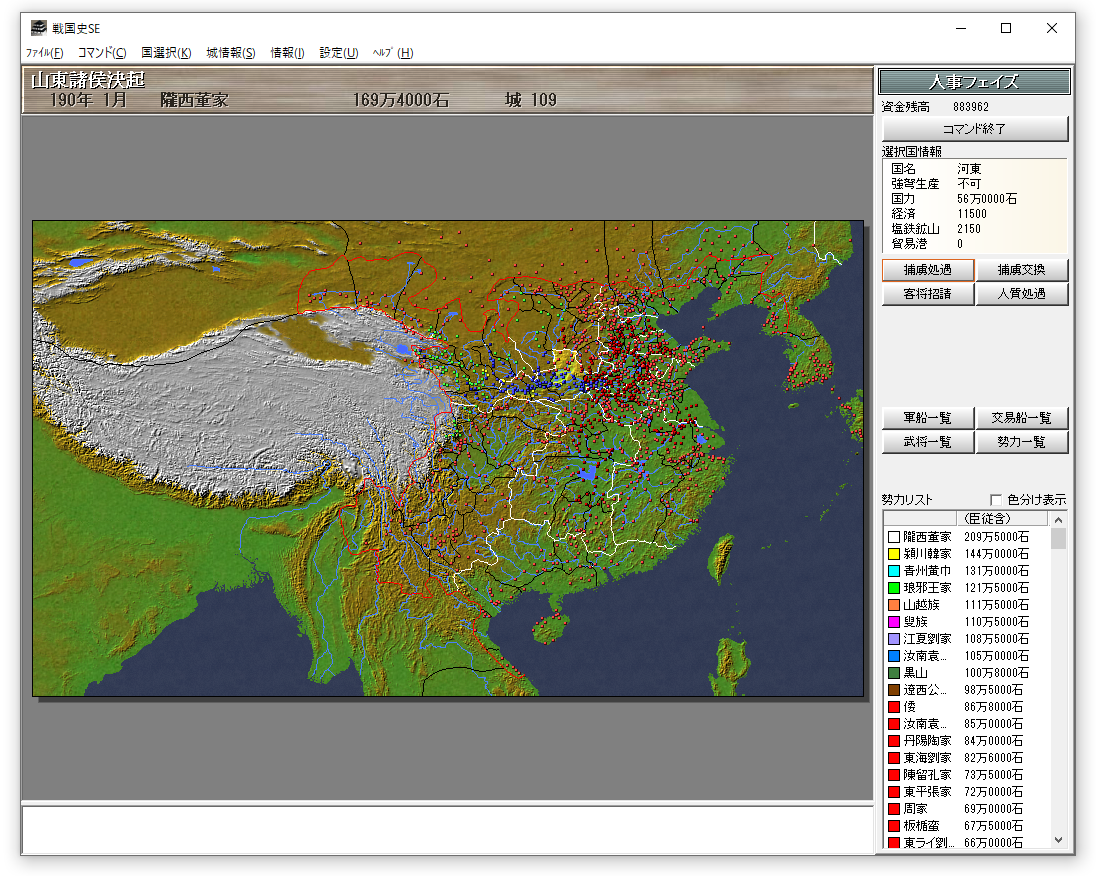Open the 武将一覧 list

pos(927,442)
